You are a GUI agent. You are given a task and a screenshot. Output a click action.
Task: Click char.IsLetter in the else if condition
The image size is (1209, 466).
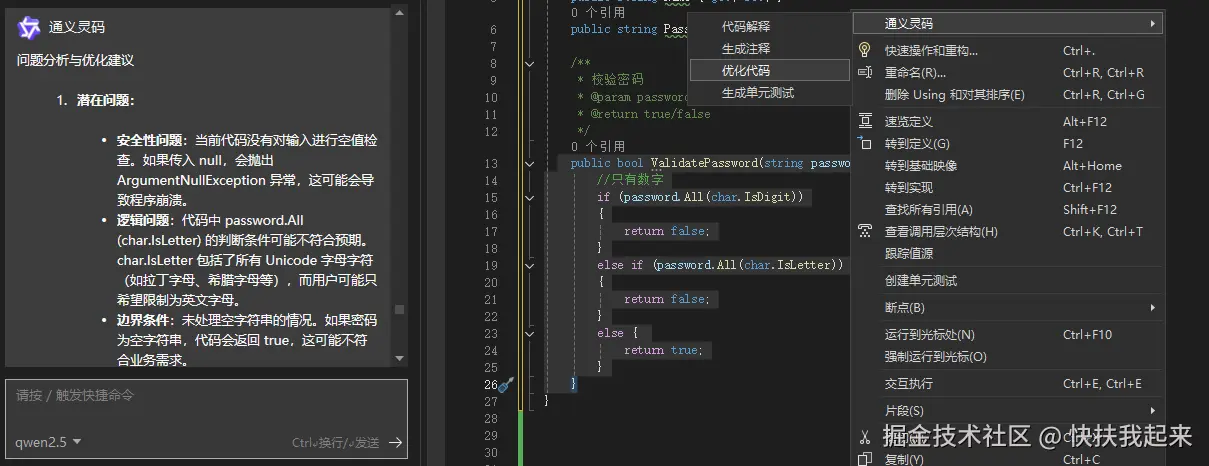coord(789,265)
